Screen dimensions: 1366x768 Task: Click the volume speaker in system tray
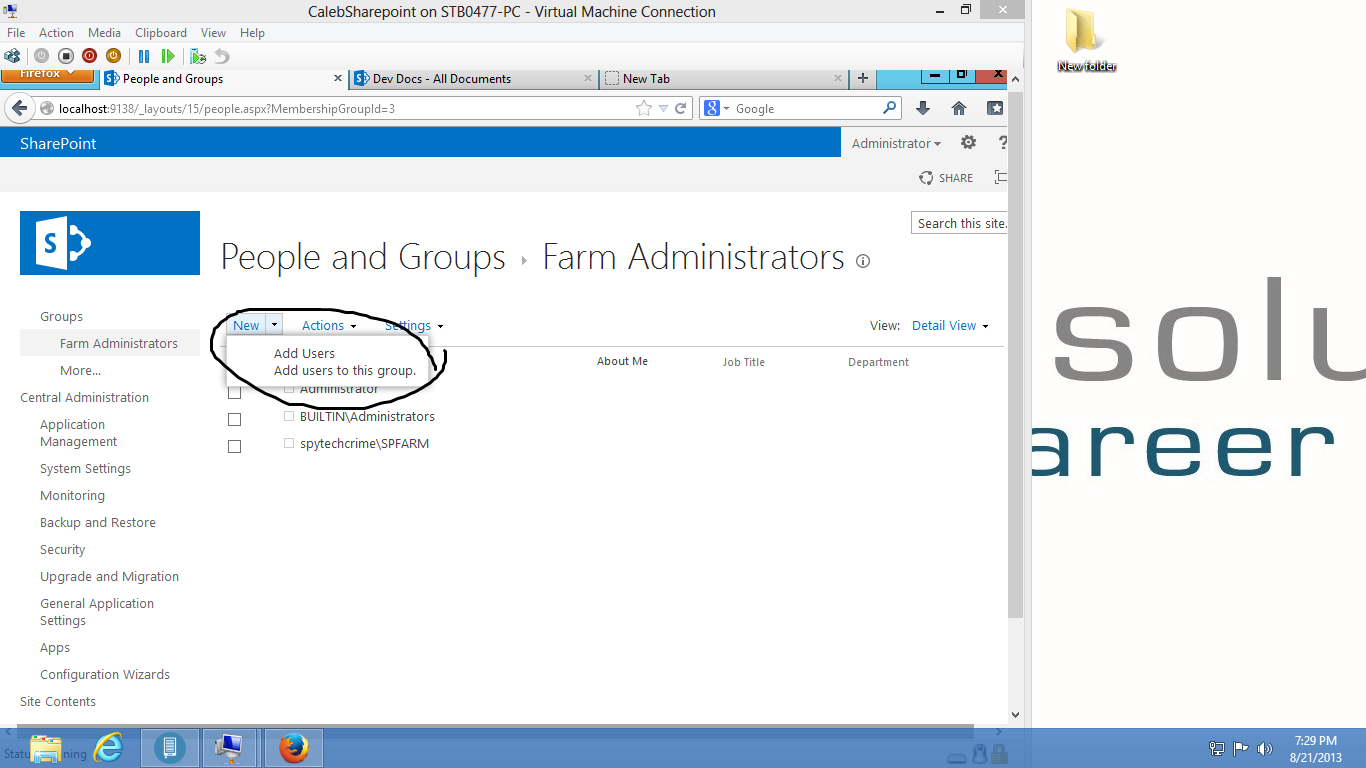pyautogui.click(x=1265, y=748)
